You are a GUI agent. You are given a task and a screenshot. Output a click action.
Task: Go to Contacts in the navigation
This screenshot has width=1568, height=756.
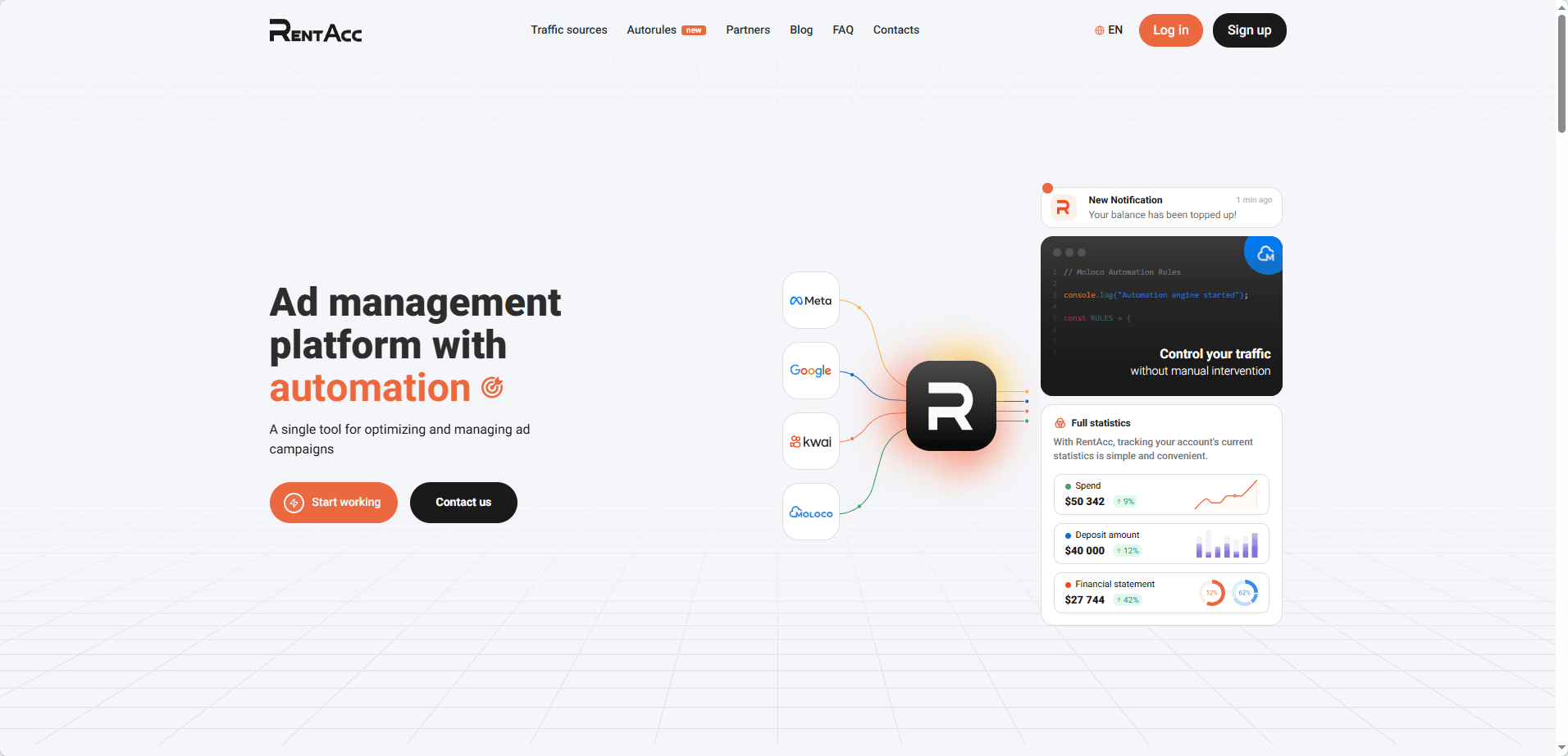896,30
